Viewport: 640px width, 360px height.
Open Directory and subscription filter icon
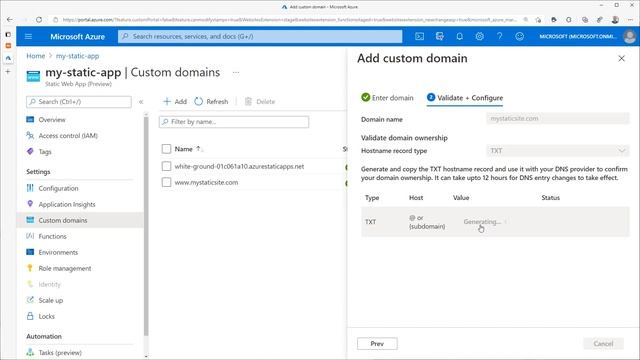(440, 36)
